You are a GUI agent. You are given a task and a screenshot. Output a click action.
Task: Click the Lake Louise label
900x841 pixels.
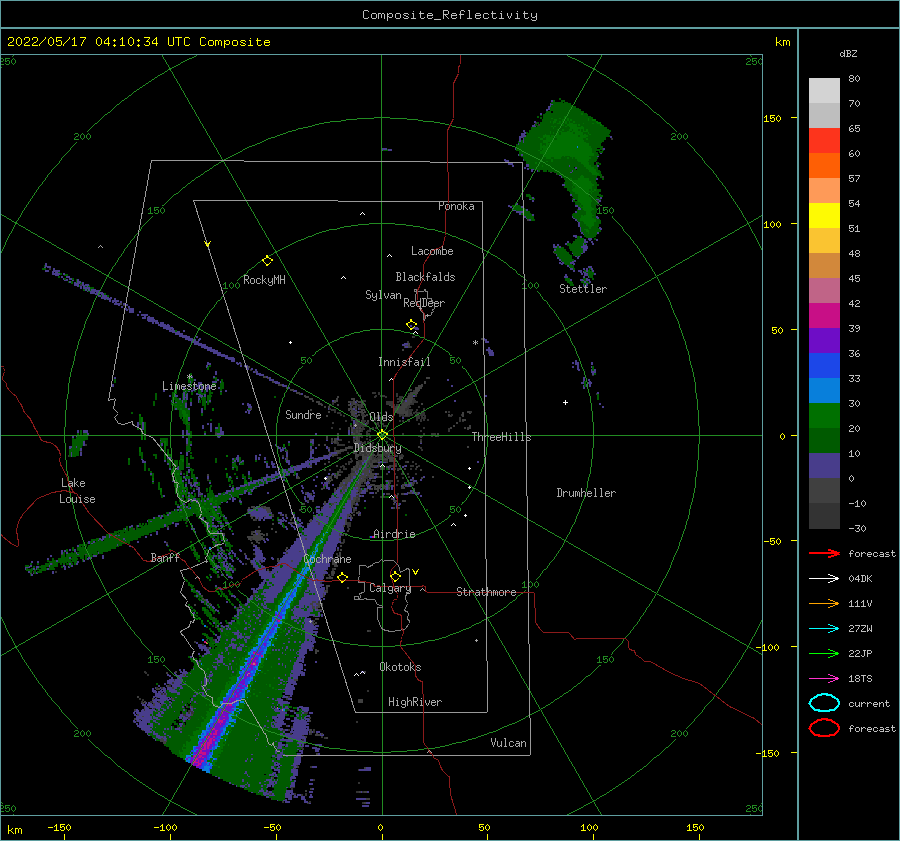coord(77,491)
